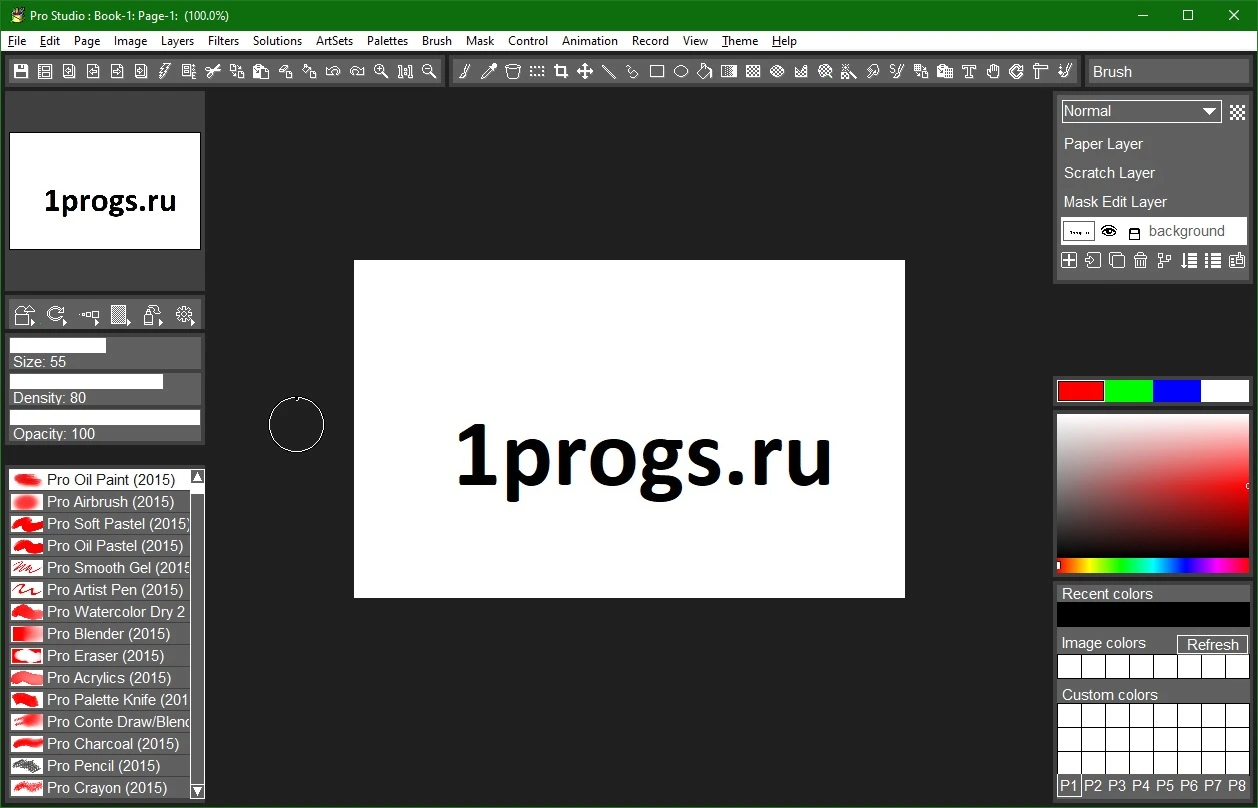The height and width of the screenshot is (808, 1258).
Task: Select the ellipse shape tool
Action: pos(681,71)
